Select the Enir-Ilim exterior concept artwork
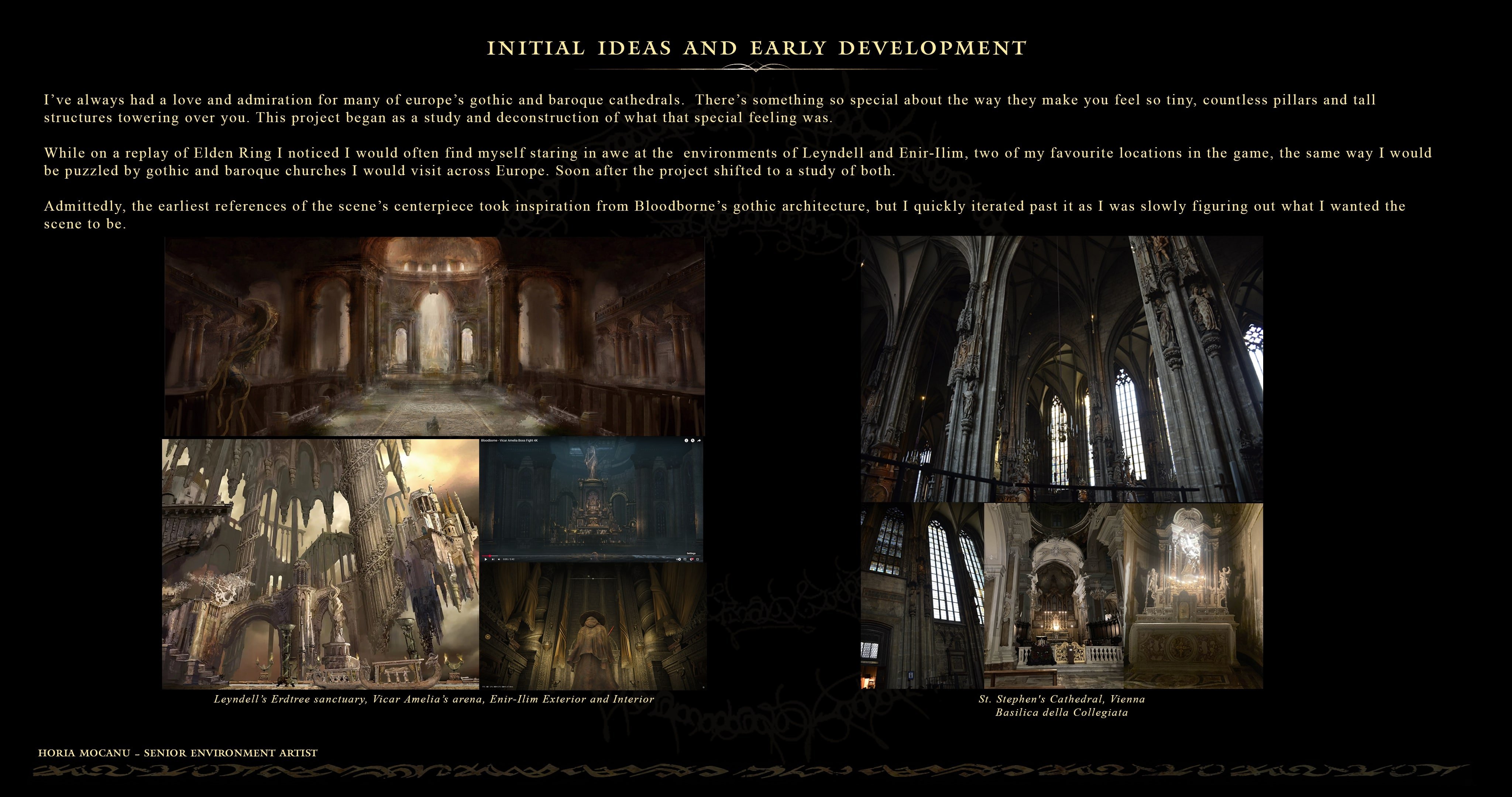Image resolution: width=1512 pixels, height=797 pixels. click(320, 563)
